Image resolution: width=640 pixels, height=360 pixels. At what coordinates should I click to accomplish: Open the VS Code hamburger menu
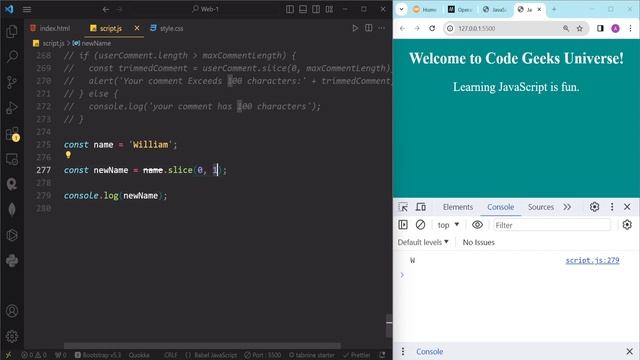[x=27, y=9]
